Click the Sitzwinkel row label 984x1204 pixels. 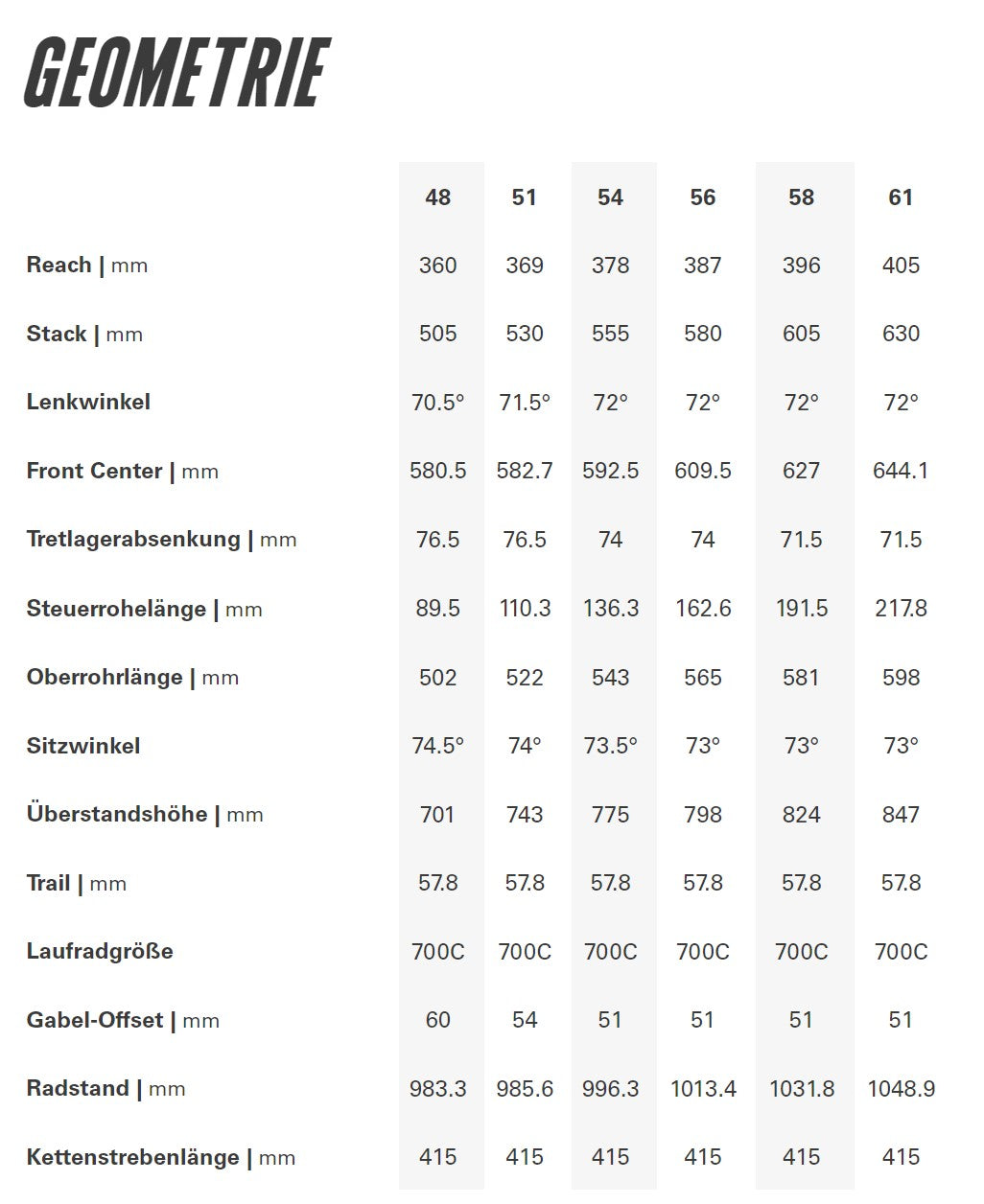point(83,746)
